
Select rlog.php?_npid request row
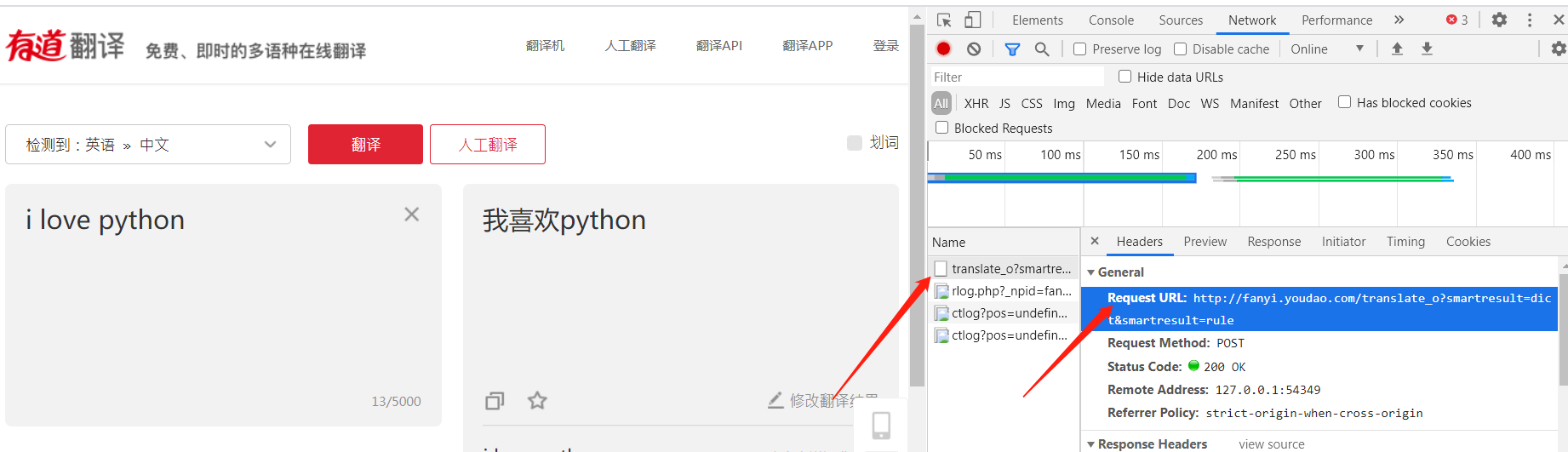(x=1004, y=290)
